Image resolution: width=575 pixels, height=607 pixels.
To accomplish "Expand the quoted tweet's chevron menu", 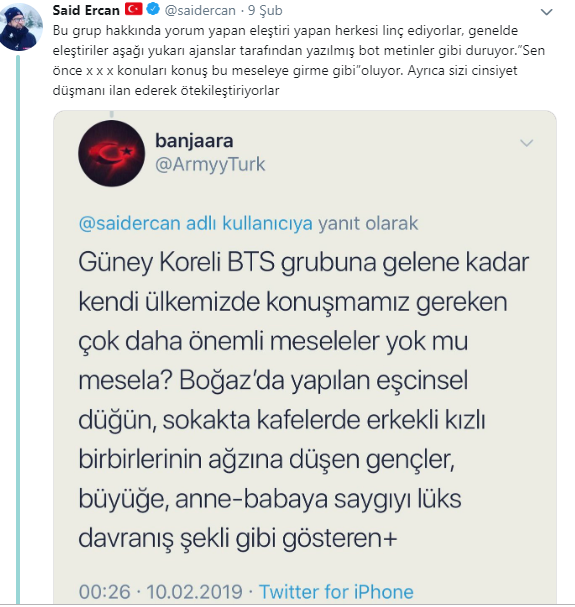I will [527, 143].
